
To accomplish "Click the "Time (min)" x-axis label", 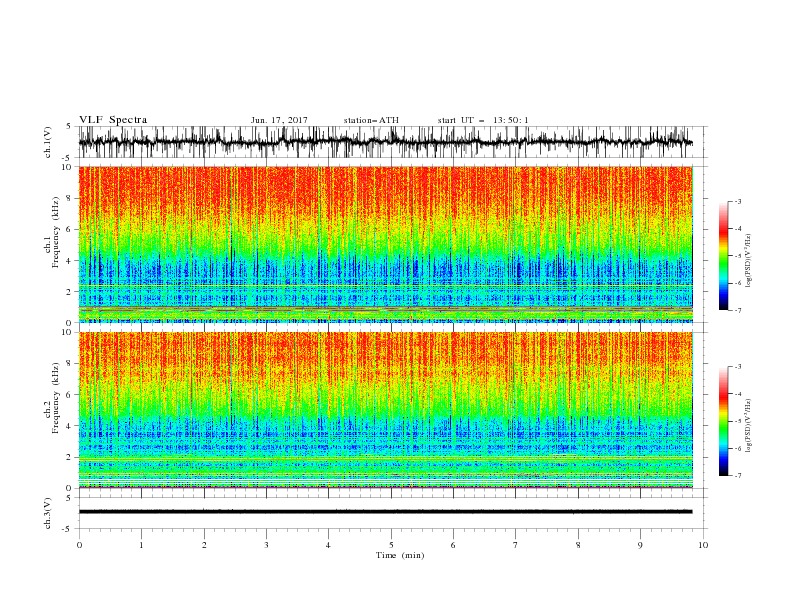I will pos(400,555).
